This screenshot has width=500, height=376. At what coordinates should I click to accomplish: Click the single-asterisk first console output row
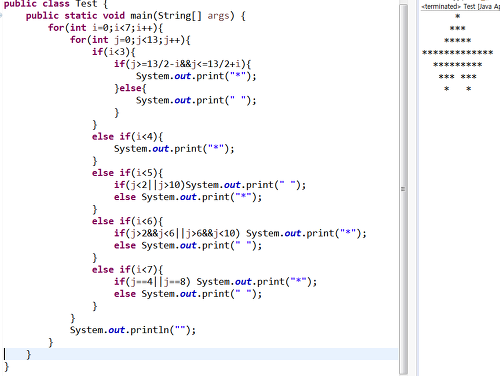click(x=458, y=16)
